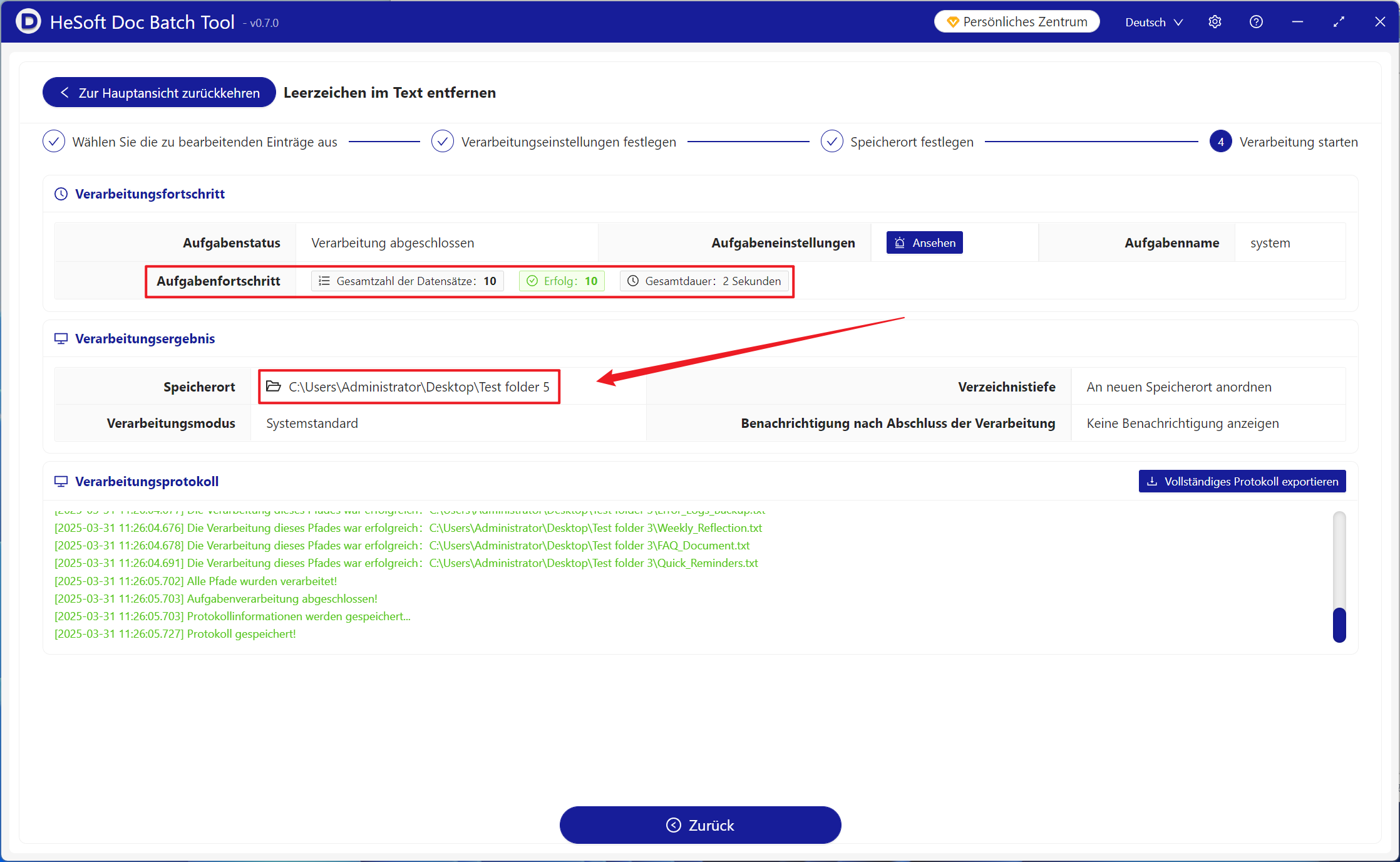
Task: Go to step Verarbeitungseinstellungen festlegen
Action: (569, 142)
